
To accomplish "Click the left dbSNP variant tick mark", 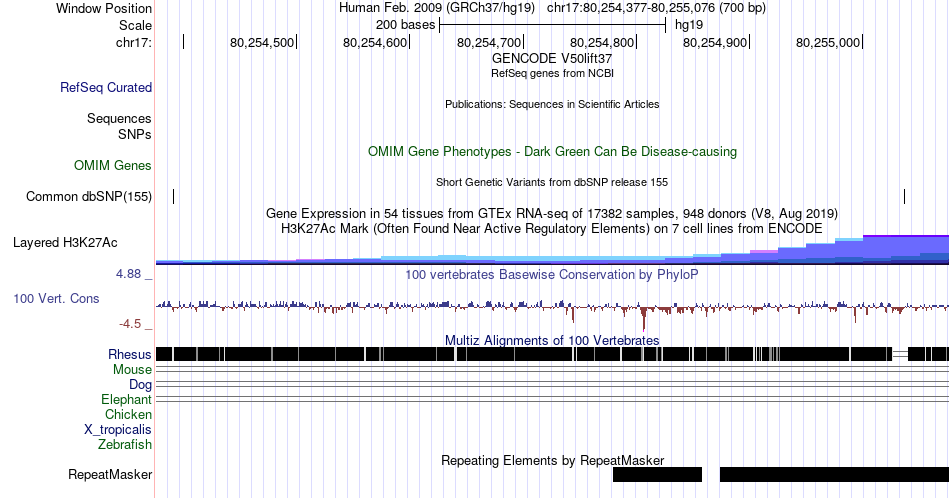I will click(x=174, y=196).
